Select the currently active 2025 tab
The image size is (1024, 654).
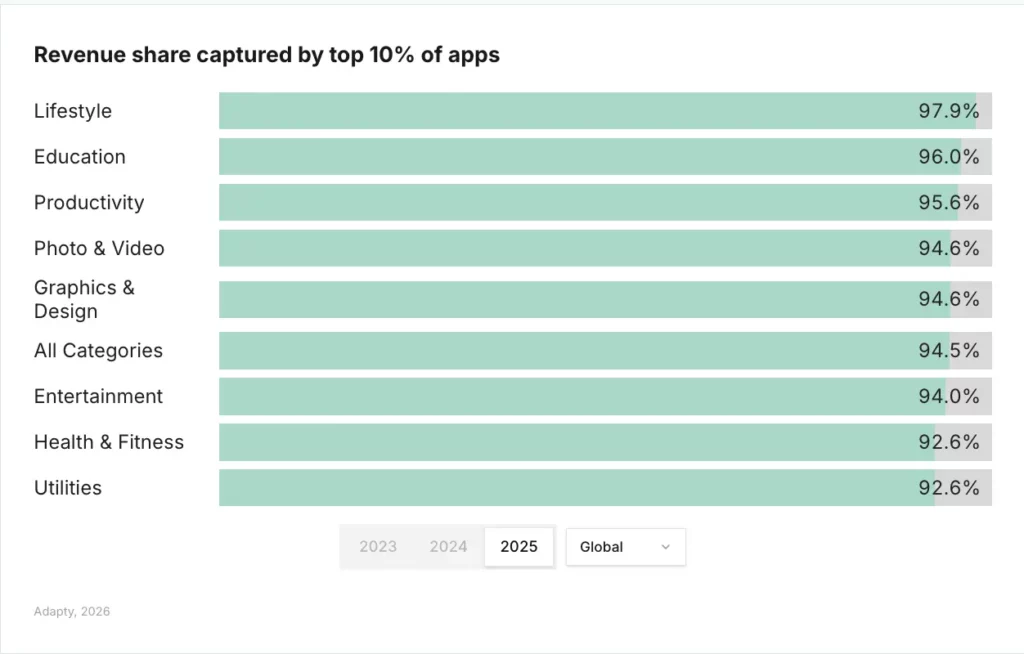[519, 546]
